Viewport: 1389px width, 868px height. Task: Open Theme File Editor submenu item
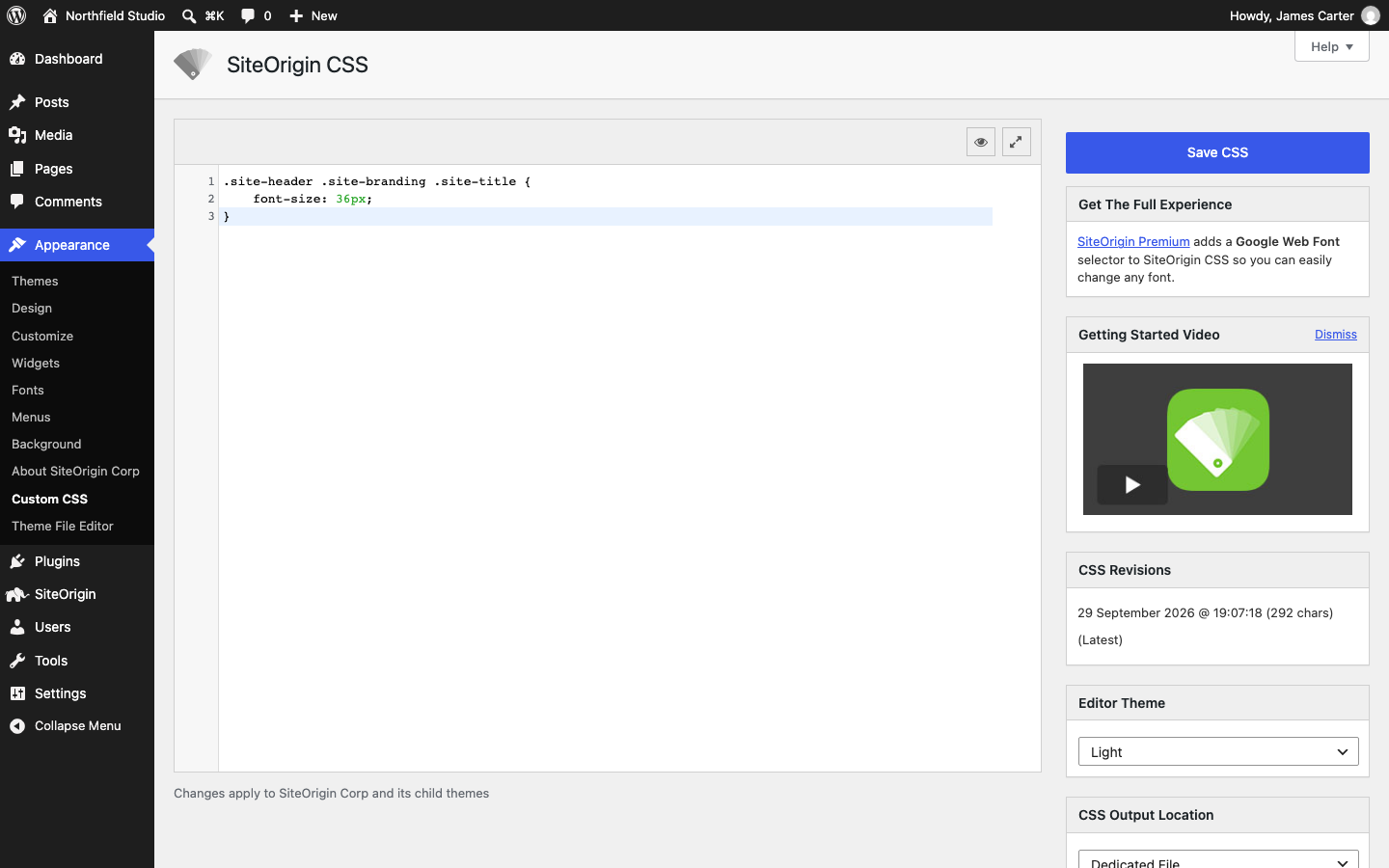tap(63, 526)
